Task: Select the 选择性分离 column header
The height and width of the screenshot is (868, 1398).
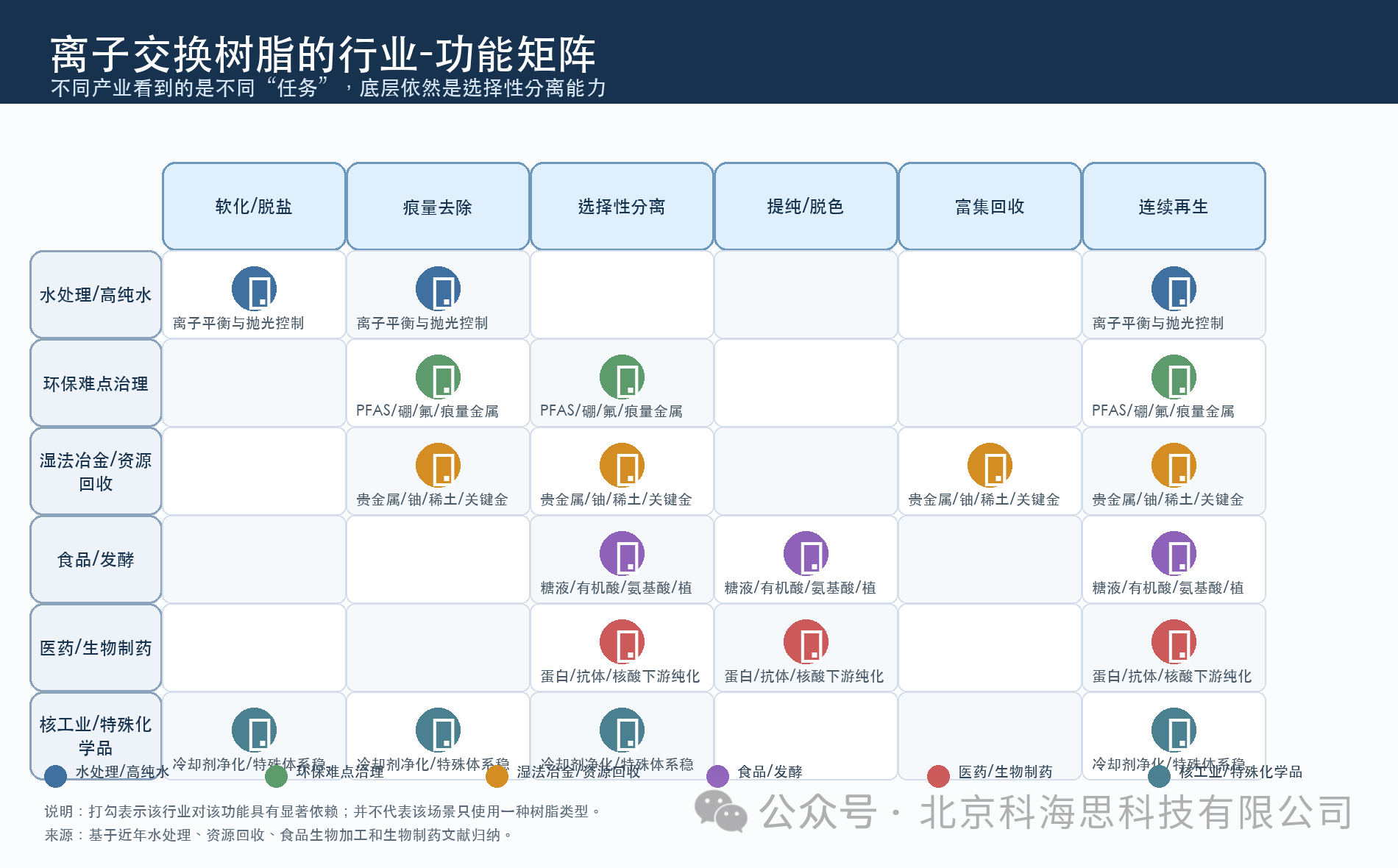Action: point(622,207)
